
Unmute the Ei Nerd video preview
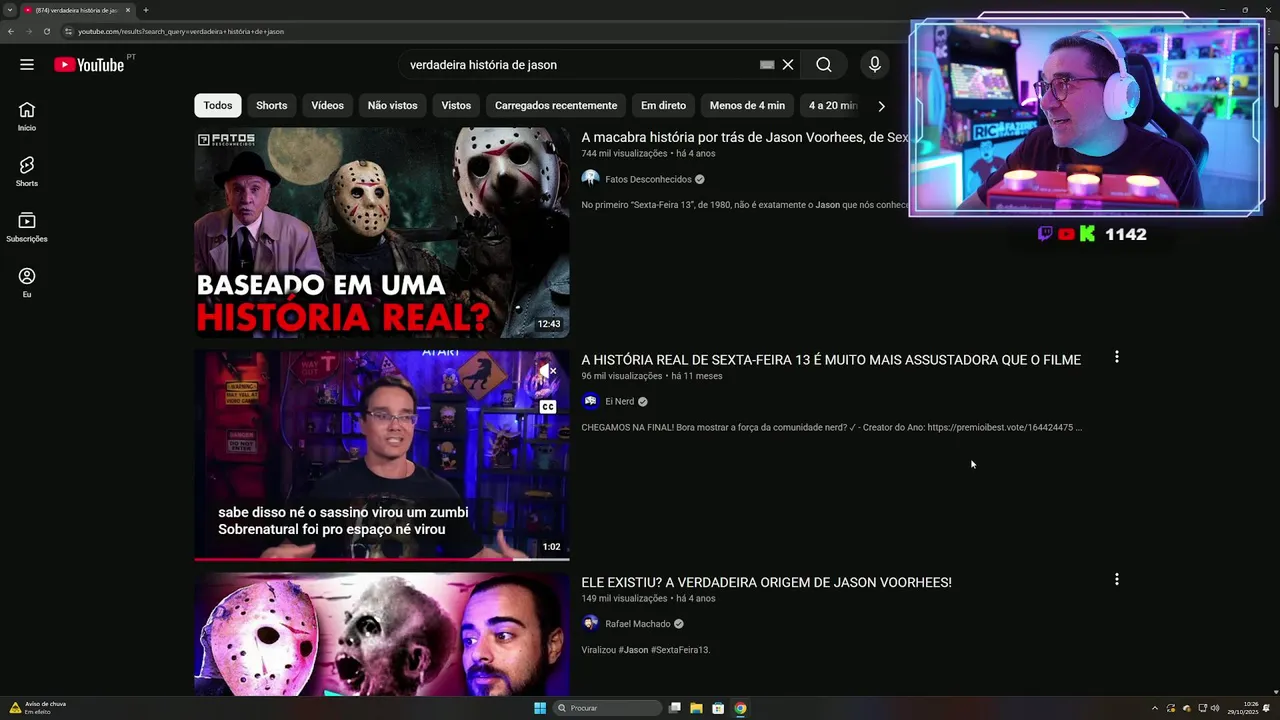point(547,371)
